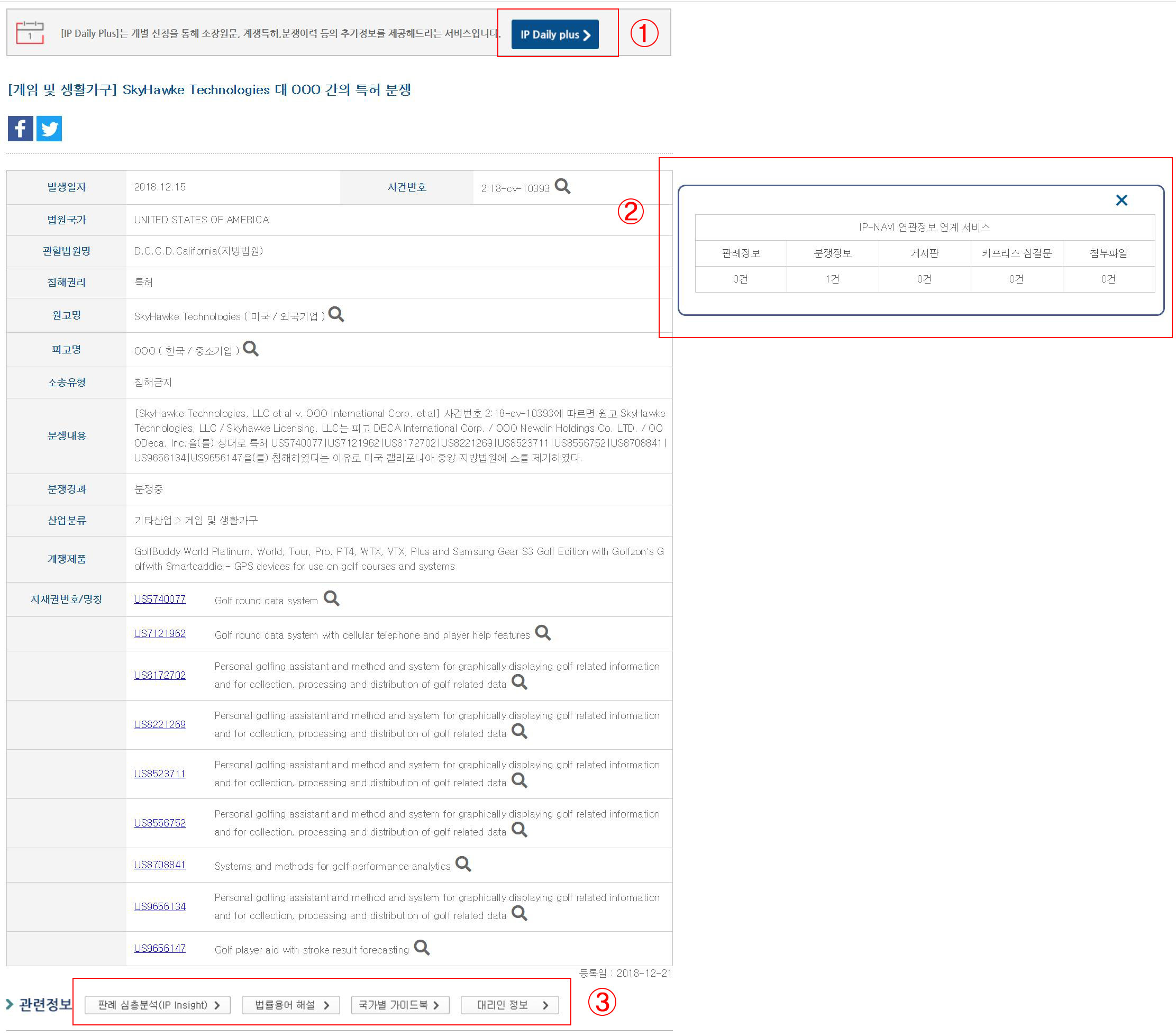Click magnifier in the US8172702 patent row
Image resolution: width=1176 pixels, height=1036 pixels.
pyautogui.click(x=519, y=682)
